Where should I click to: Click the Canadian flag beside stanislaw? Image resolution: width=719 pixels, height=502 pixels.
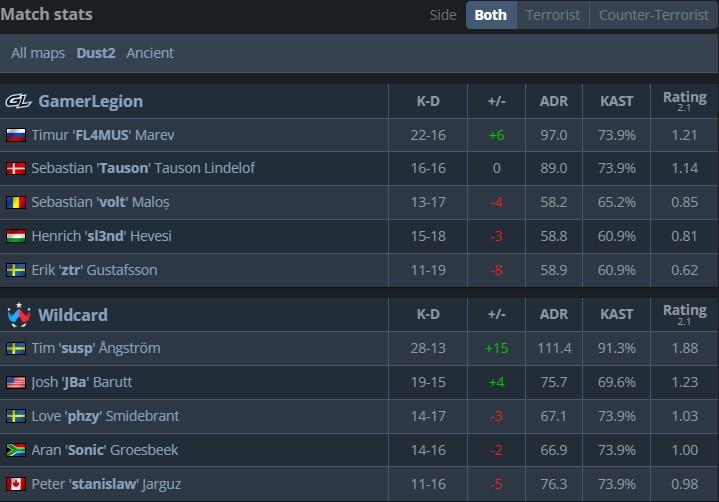(x=16, y=484)
